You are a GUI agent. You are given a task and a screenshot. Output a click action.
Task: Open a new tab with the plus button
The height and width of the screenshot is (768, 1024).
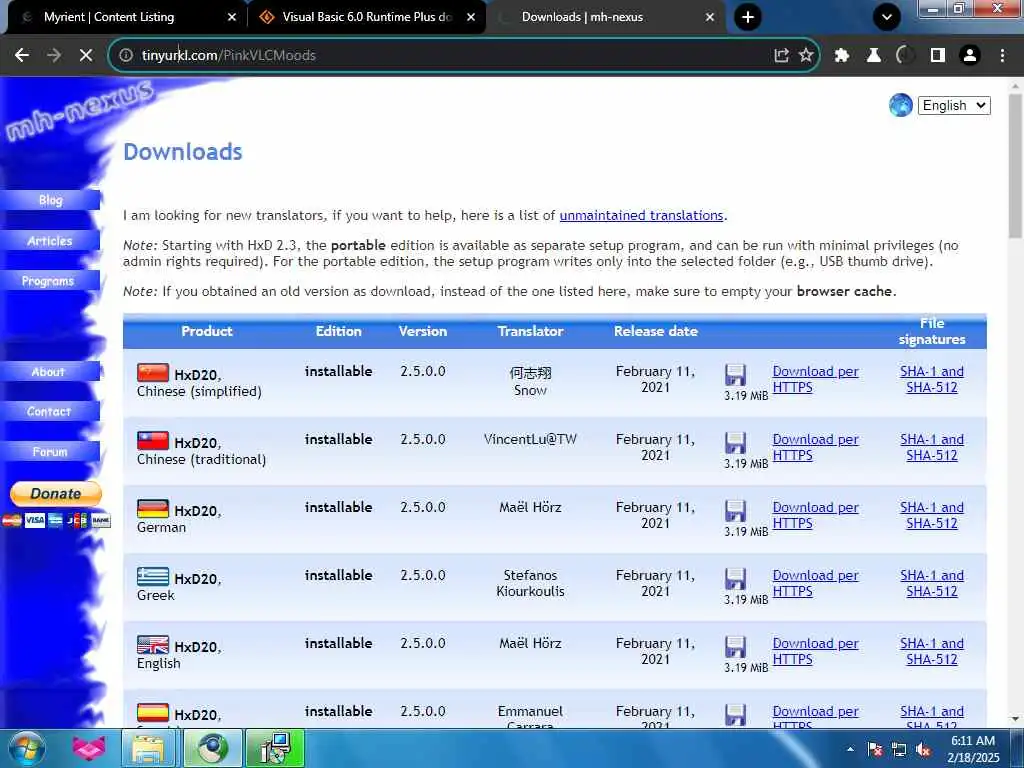748,17
